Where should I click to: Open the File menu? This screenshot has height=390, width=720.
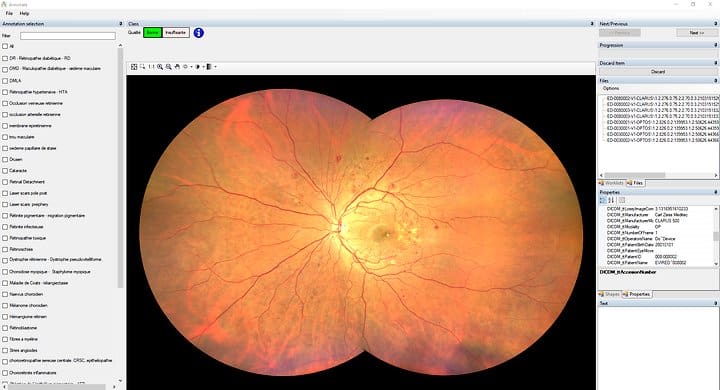pyautogui.click(x=9, y=13)
